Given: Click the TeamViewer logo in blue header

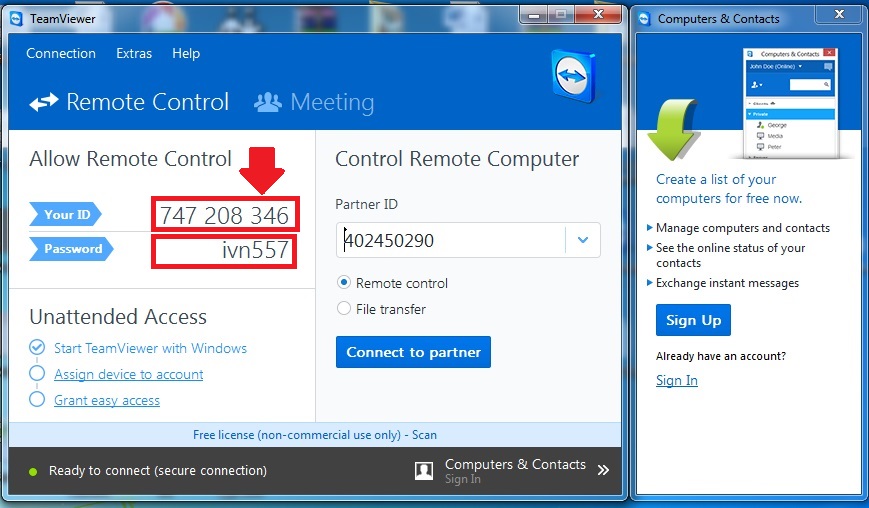Looking at the screenshot, I should 573,76.
